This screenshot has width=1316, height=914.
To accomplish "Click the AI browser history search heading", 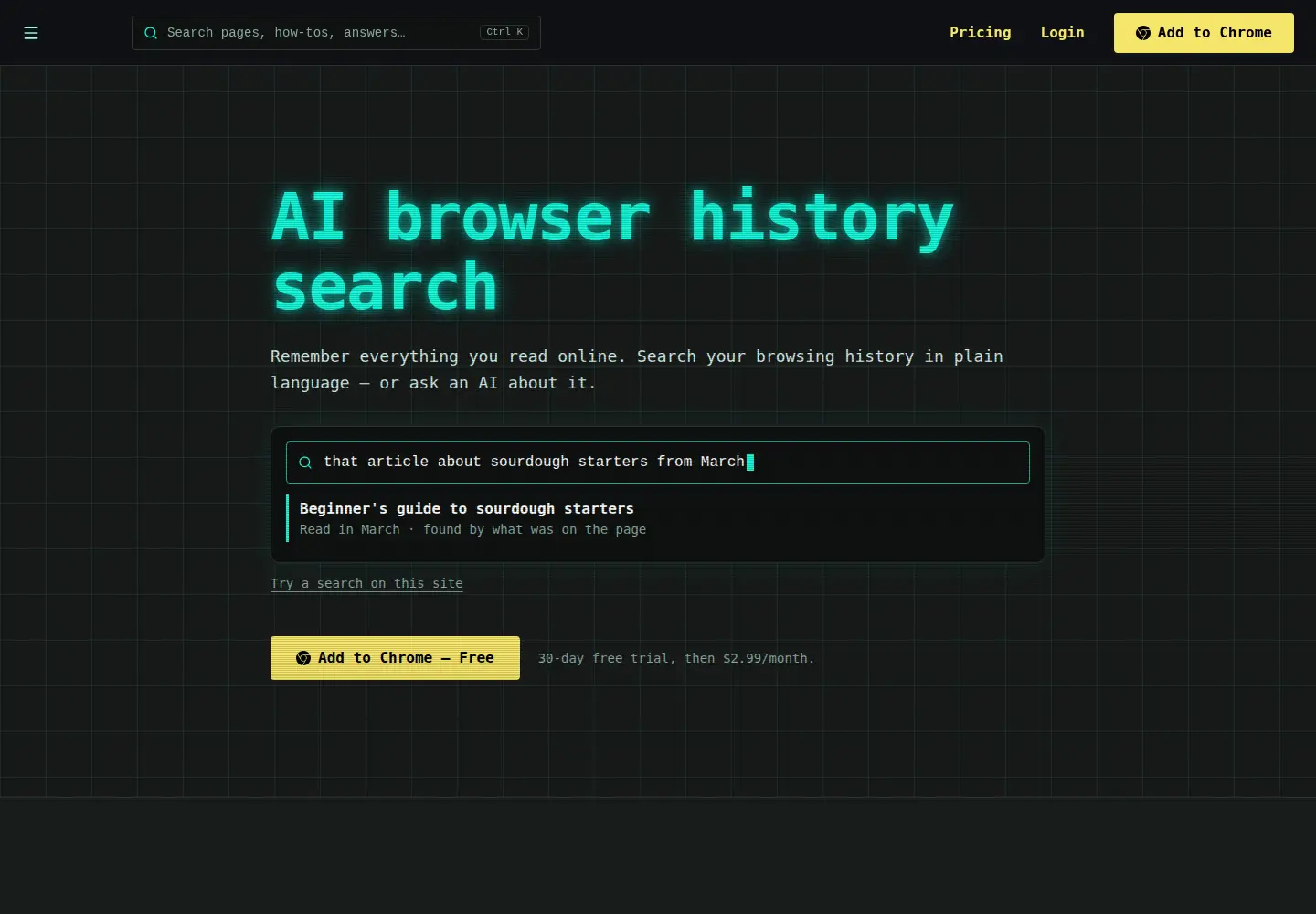I will click(x=612, y=251).
